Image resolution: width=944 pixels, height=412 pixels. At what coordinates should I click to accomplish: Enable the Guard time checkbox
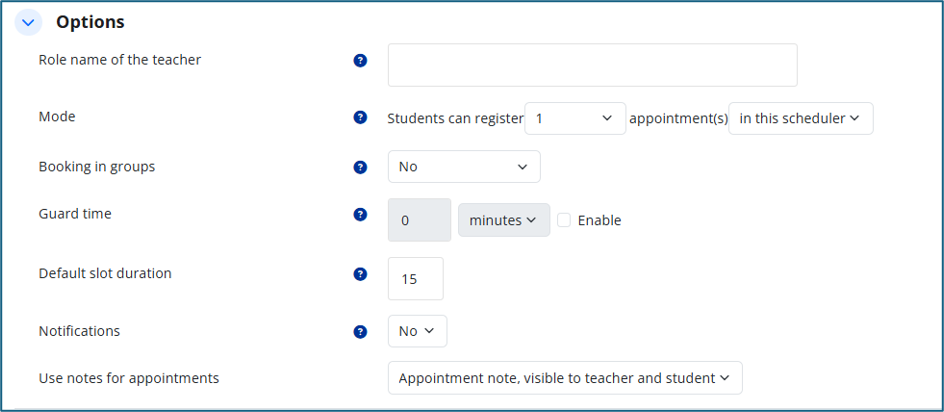[564, 220]
